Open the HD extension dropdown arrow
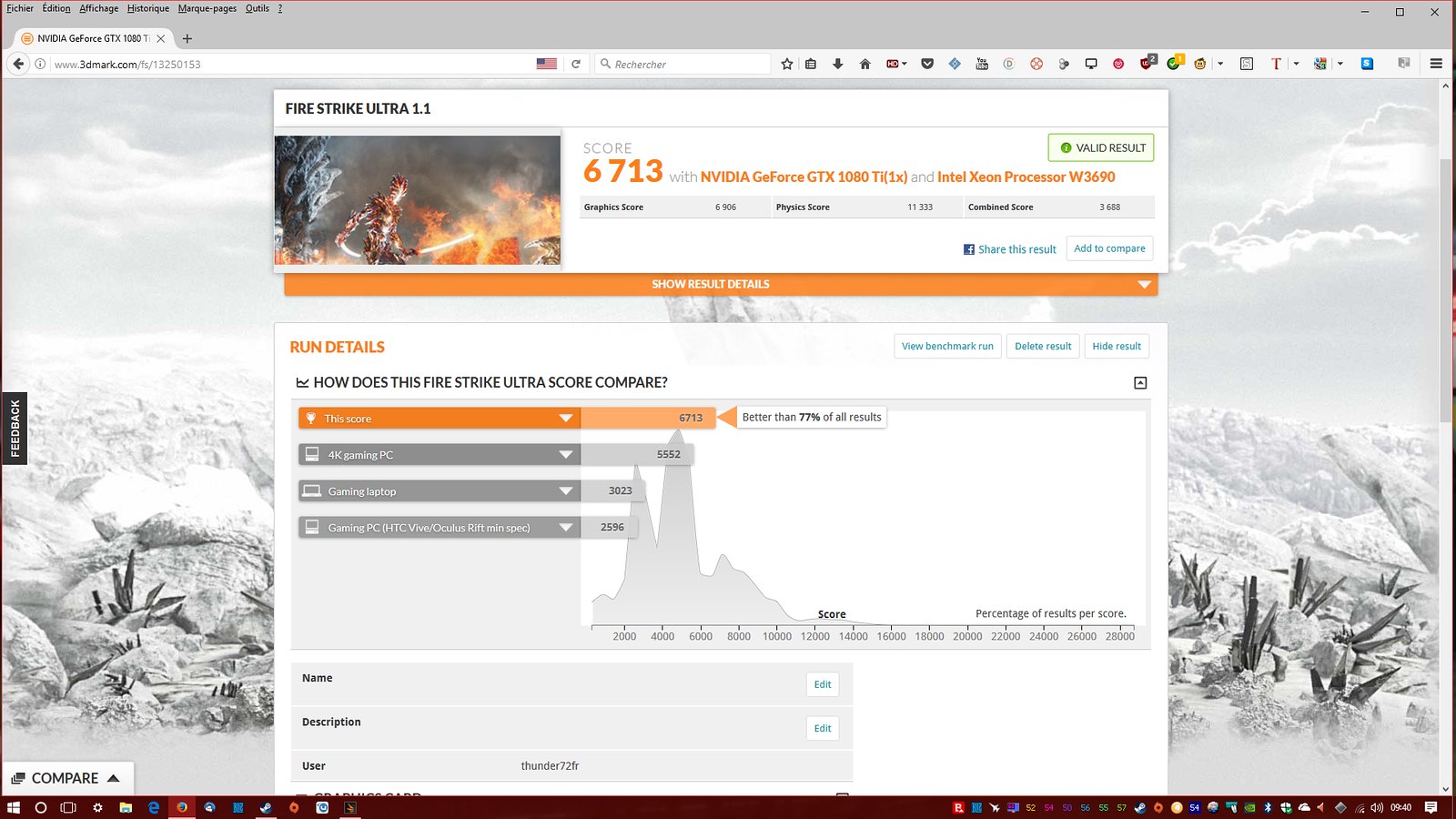 tap(905, 64)
